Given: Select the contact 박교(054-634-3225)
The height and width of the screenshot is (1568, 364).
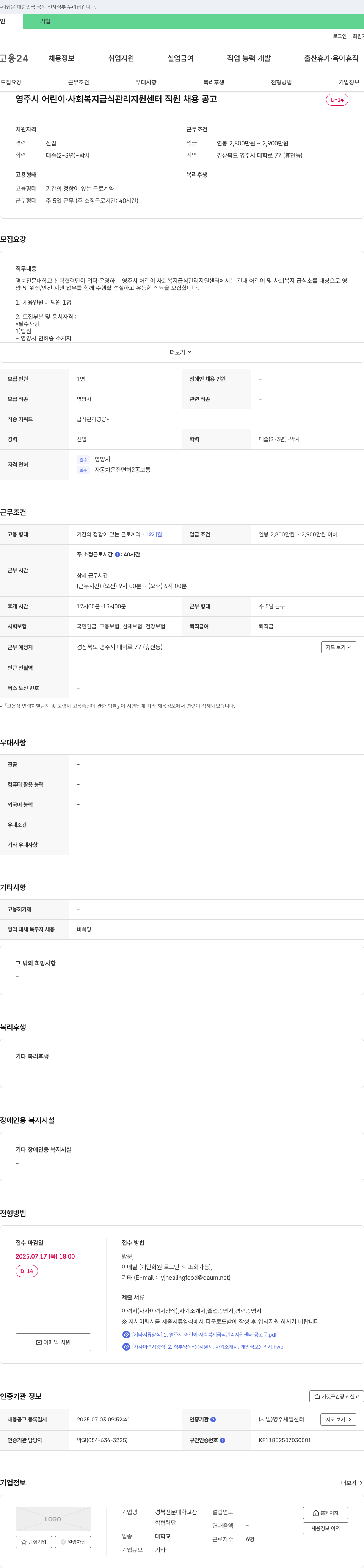Looking at the screenshot, I should pyautogui.click(x=102, y=1440).
